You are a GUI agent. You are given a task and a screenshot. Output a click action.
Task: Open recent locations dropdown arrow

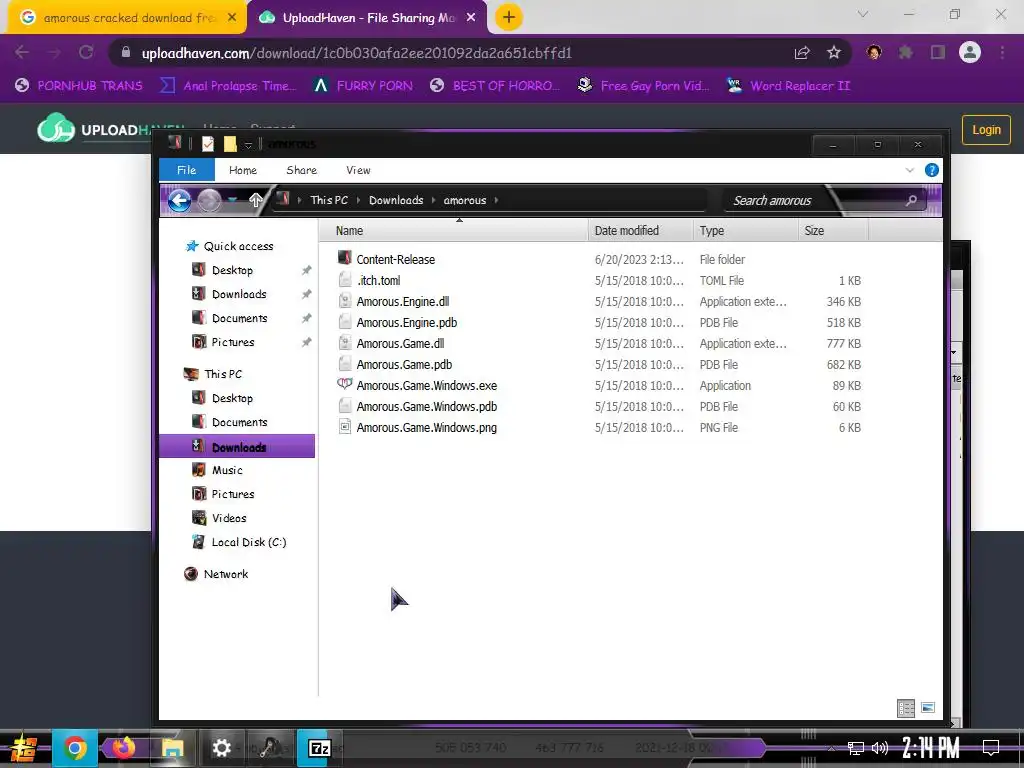point(232,200)
